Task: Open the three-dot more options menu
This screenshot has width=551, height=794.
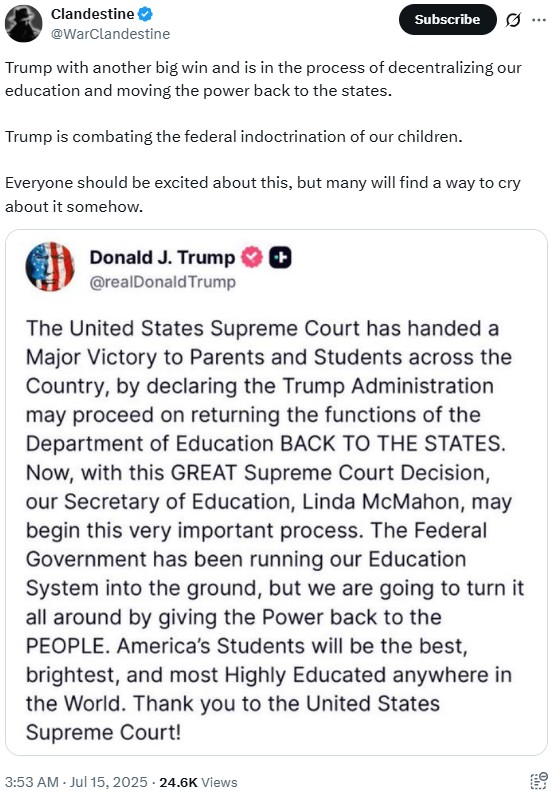Action: pos(538,20)
